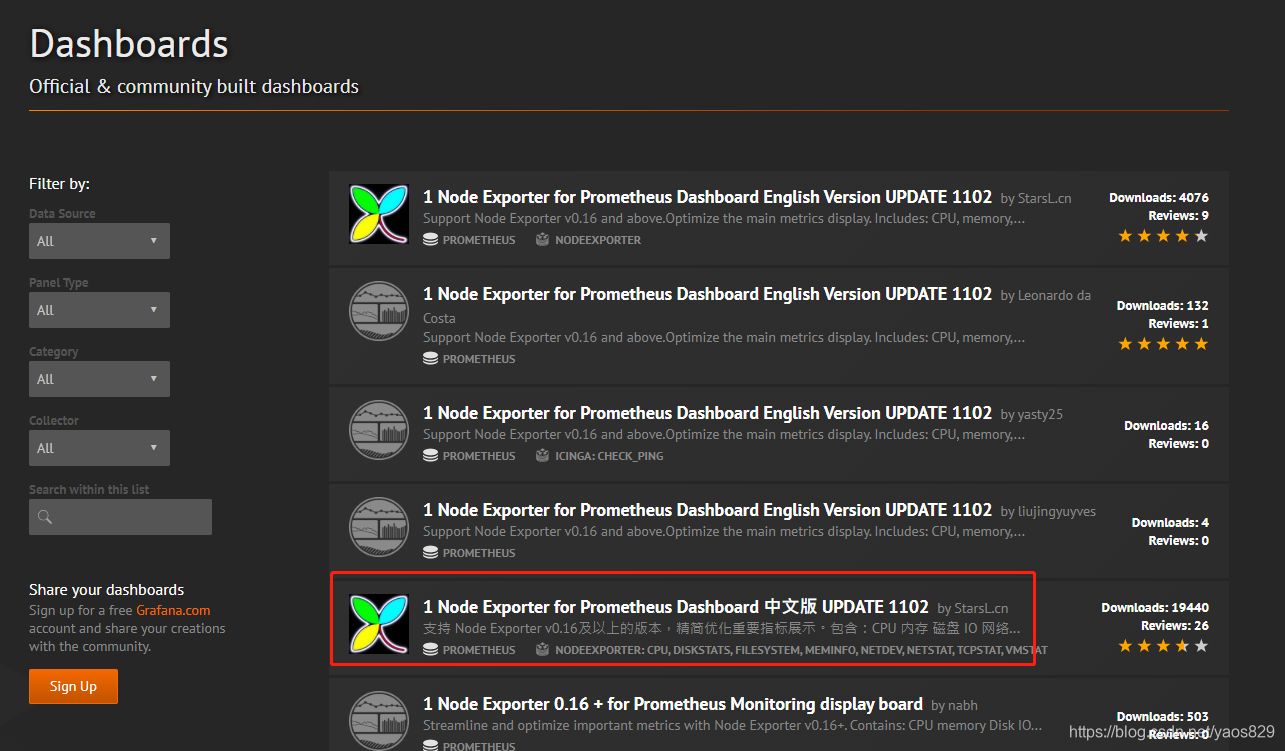Open the 中文版 dashboard butterfly logo
This screenshot has height=751, width=1285.
point(379,624)
